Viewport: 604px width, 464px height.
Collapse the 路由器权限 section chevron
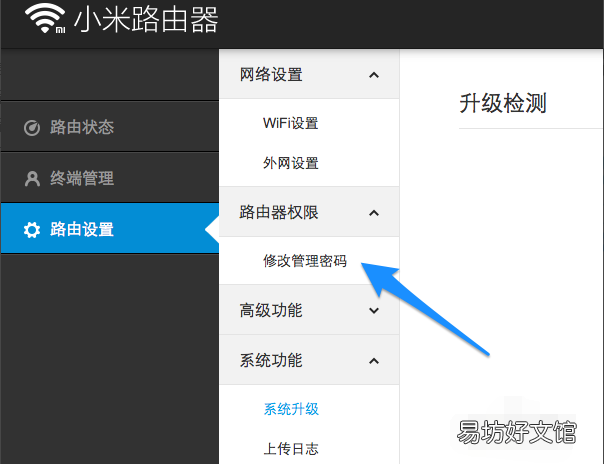374,213
